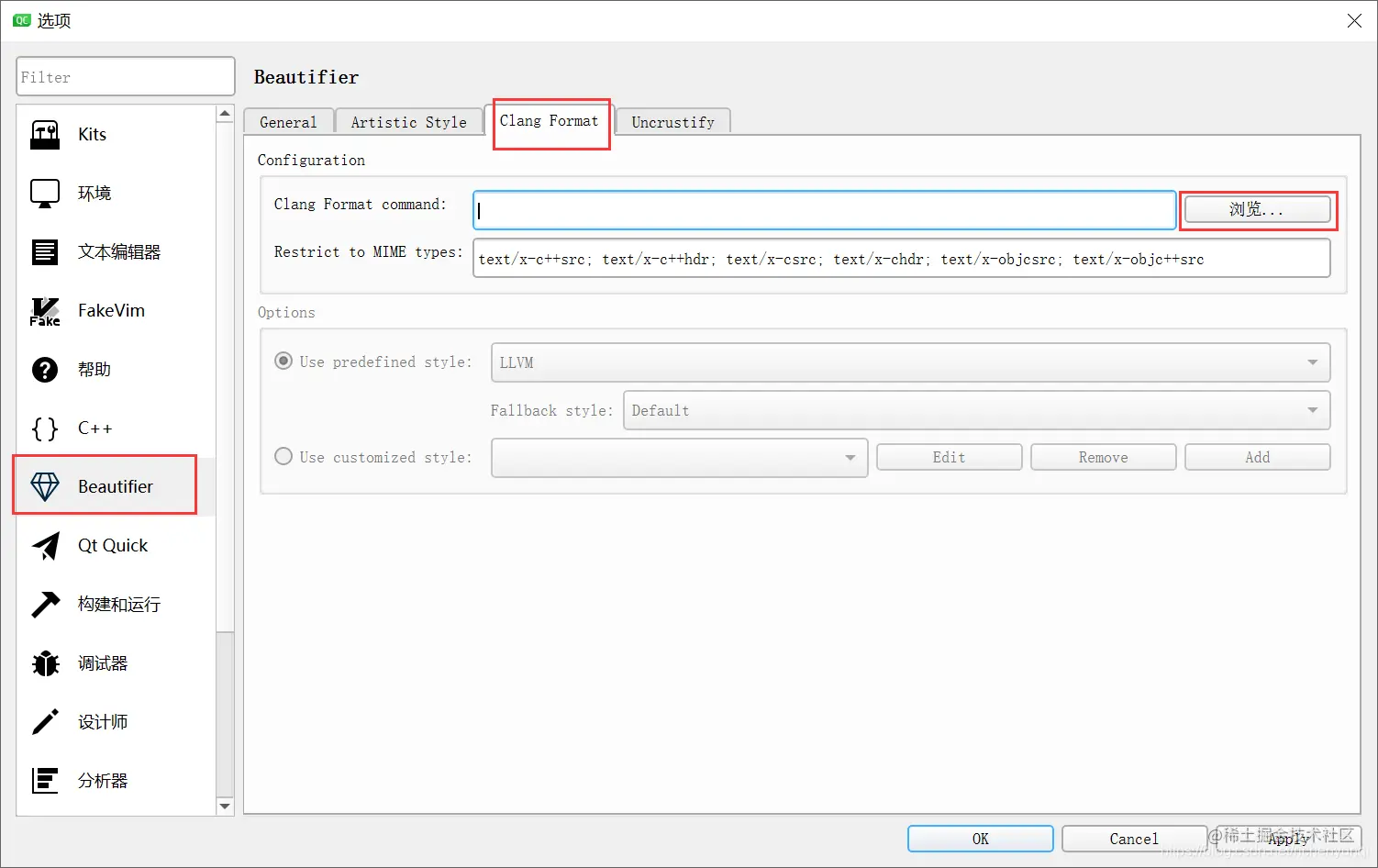The width and height of the screenshot is (1378, 868).
Task: Select the 文本编辑器 label in list
Action: [119, 251]
